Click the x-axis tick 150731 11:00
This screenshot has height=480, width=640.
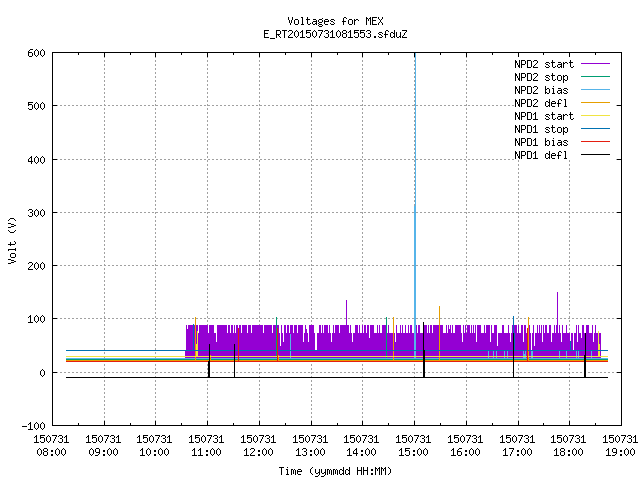point(207,446)
